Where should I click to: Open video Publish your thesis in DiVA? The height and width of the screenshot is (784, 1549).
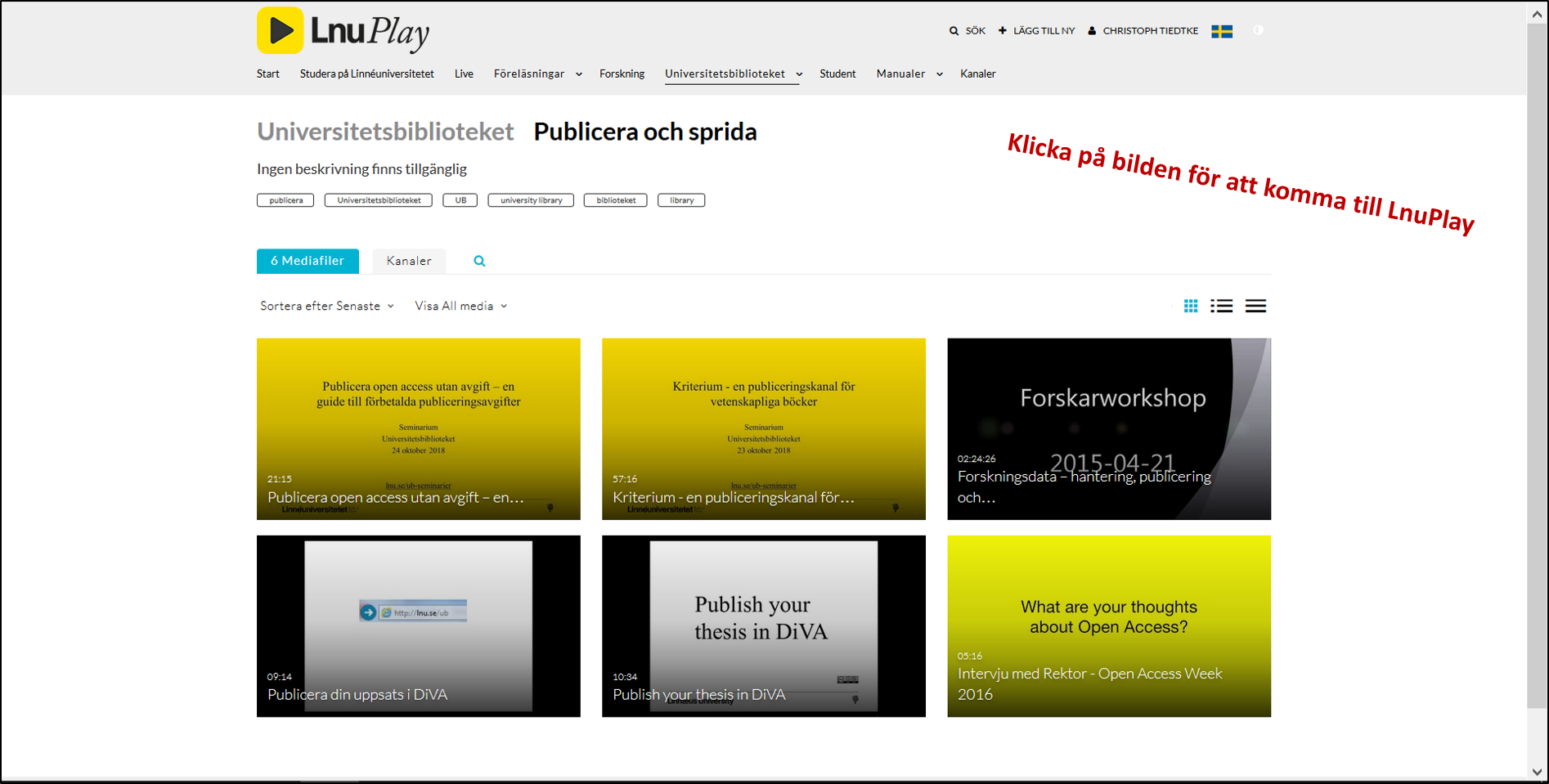[x=764, y=626]
